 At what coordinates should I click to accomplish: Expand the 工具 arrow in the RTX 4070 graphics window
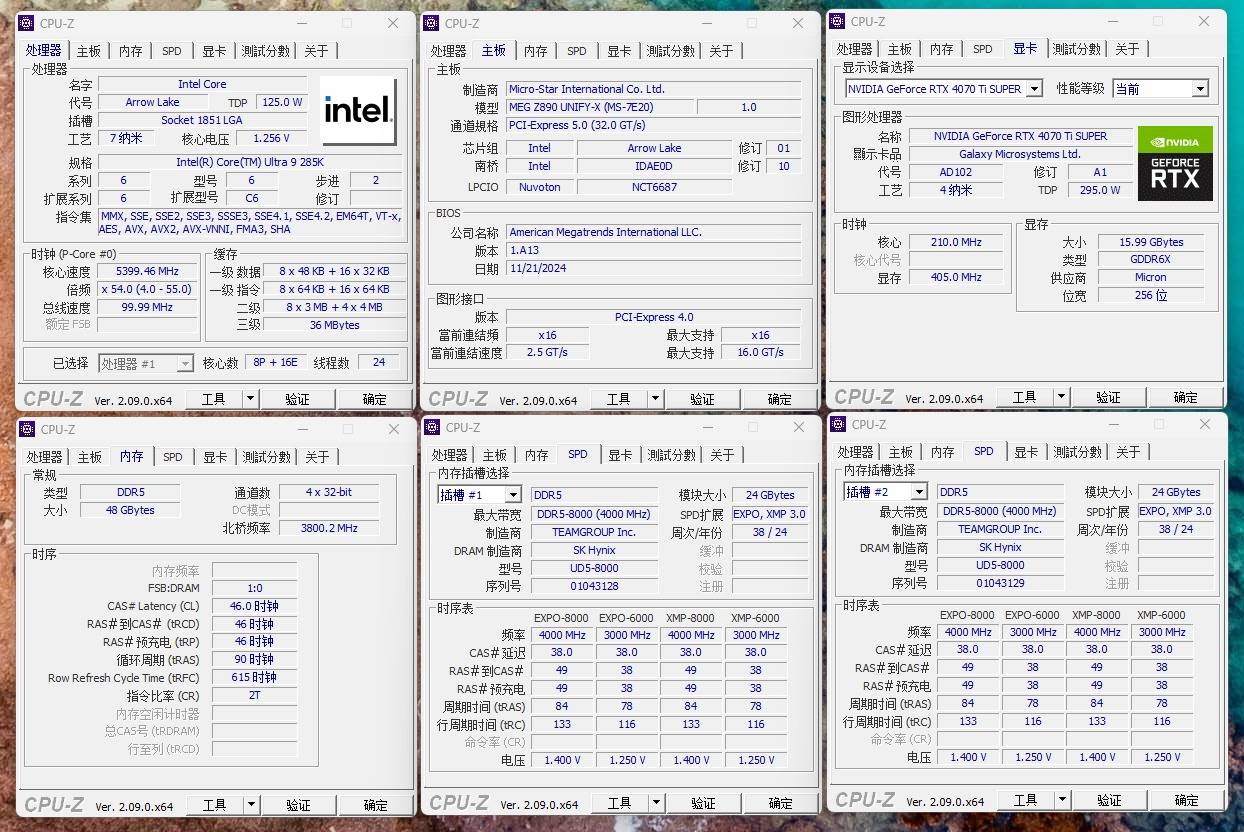(x=1061, y=397)
